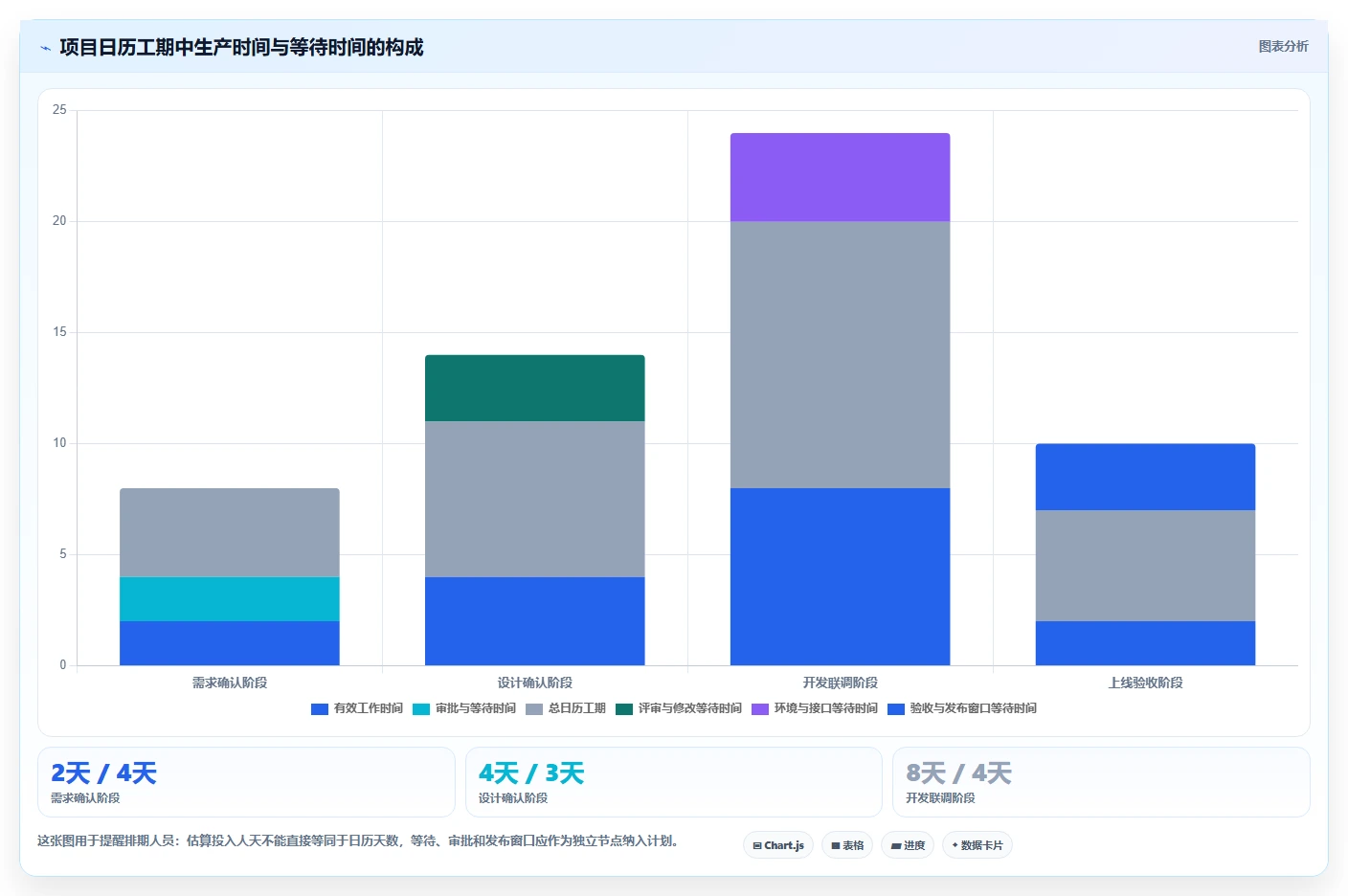Click the top blue segment of the 上线验收阶段 bar

click(x=1146, y=477)
